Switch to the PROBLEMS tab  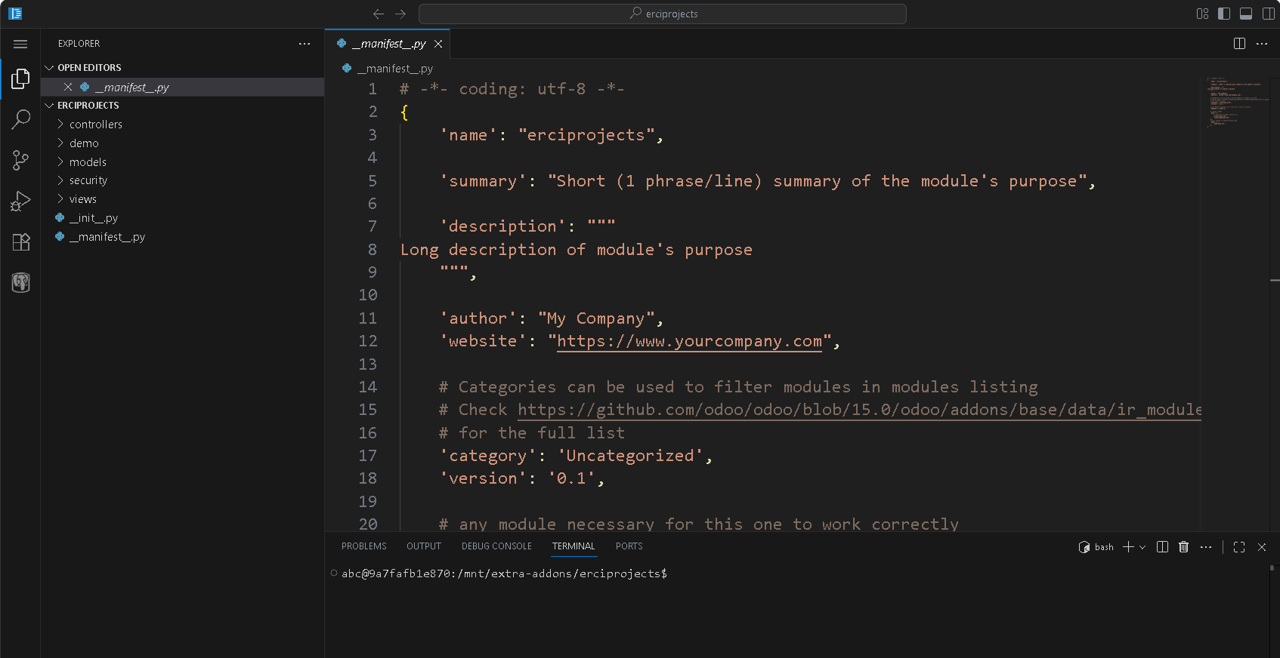tap(363, 546)
